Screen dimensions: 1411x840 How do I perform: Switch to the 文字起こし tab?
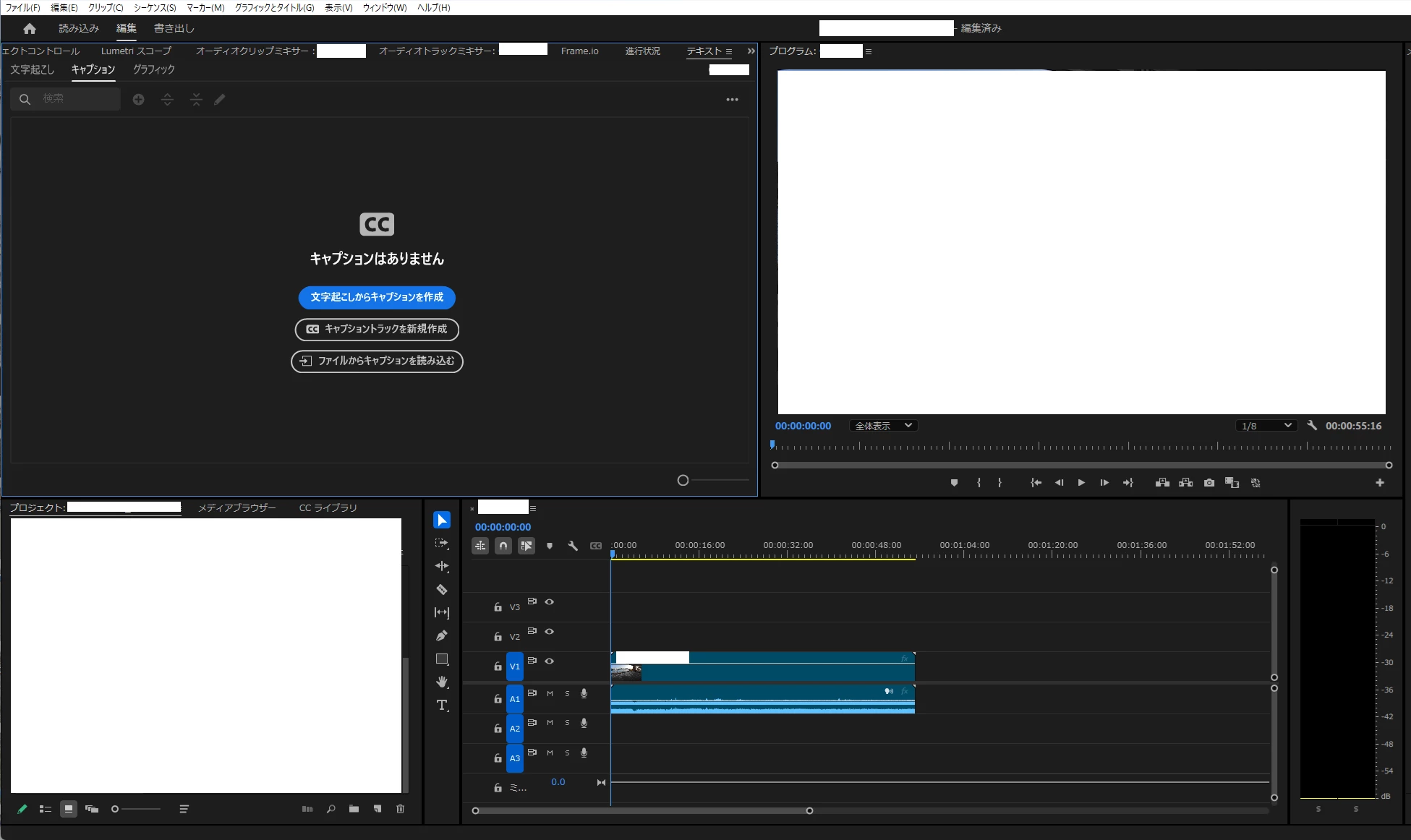point(32,69)
